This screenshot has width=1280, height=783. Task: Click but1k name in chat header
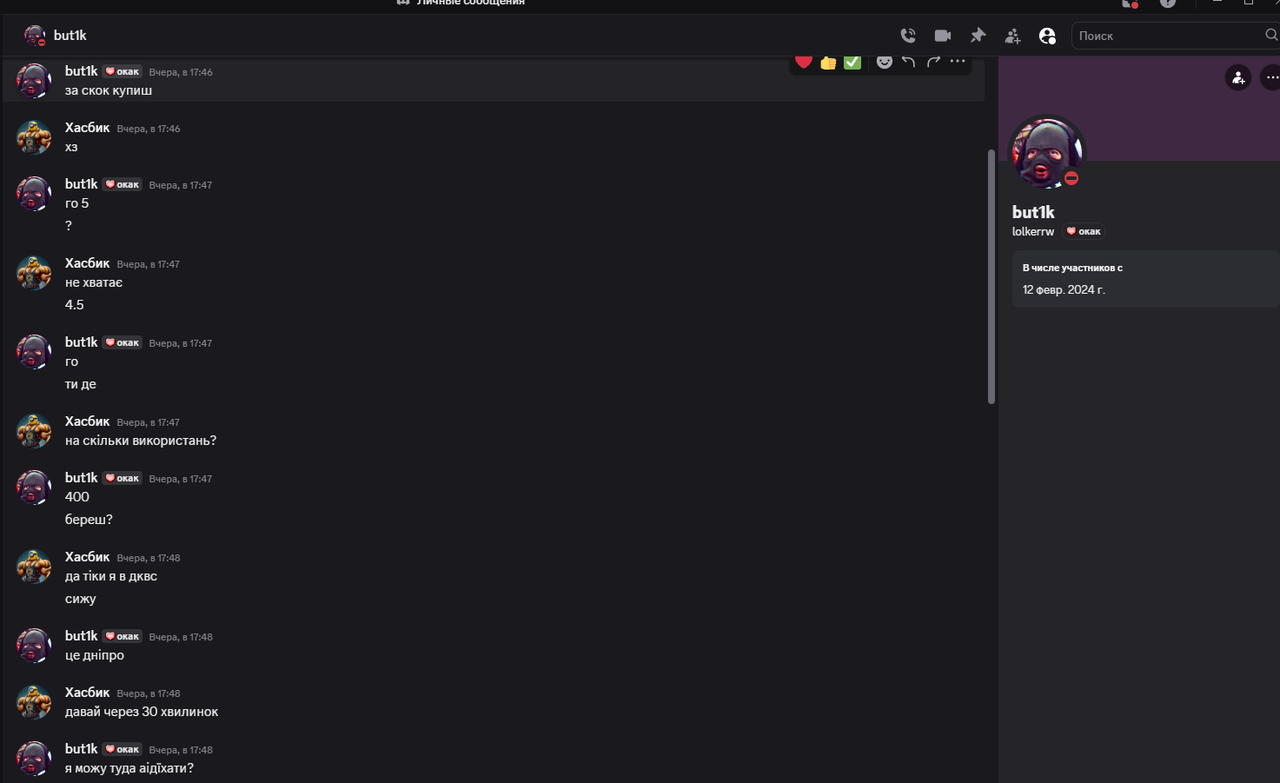(70, 35)
